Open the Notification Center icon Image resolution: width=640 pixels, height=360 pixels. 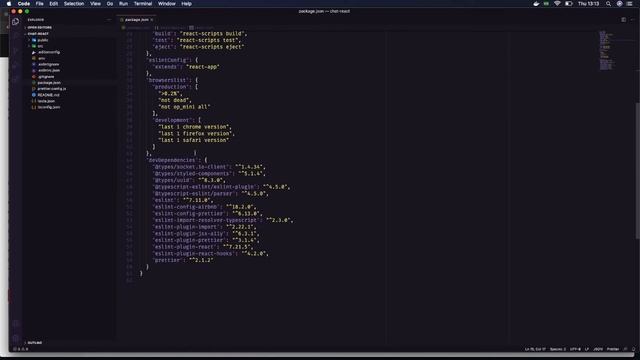[630, 4]
